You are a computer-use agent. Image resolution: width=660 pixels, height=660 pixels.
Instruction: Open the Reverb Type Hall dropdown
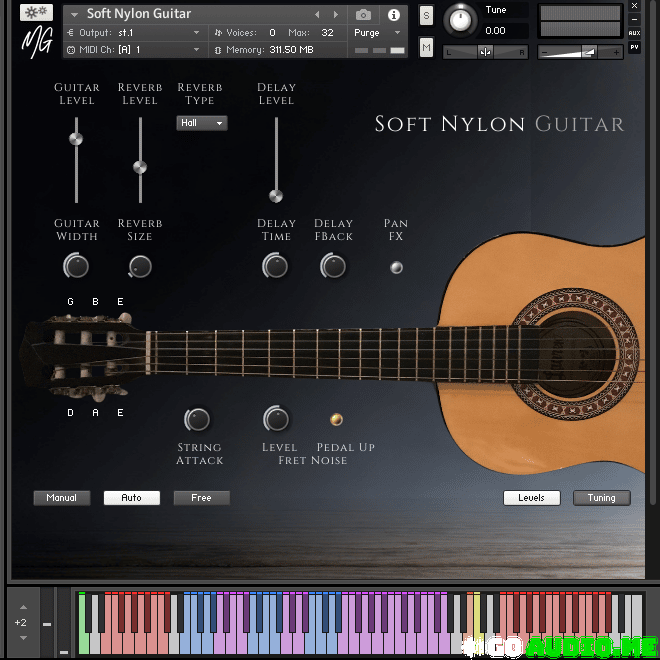click(x=202, y=123)
